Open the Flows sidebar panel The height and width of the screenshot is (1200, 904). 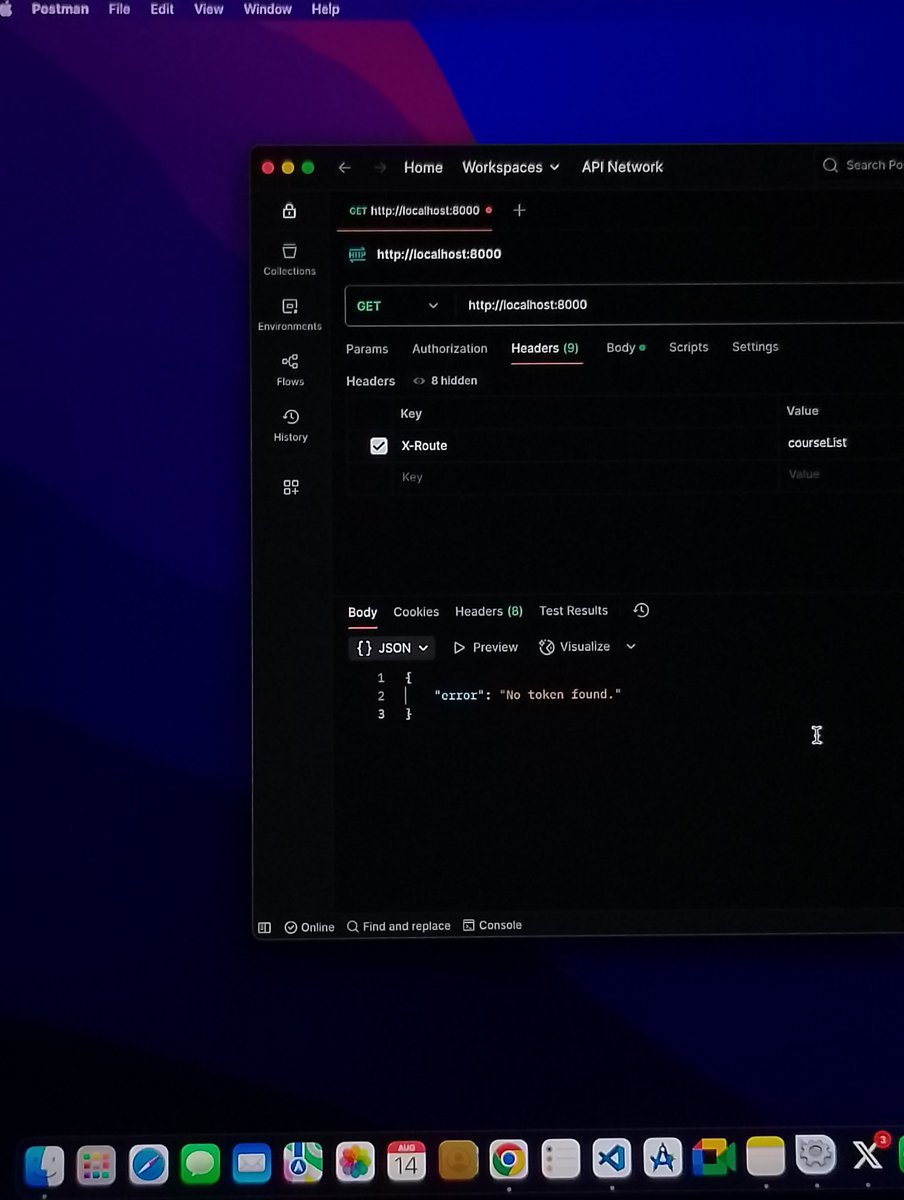290,369
